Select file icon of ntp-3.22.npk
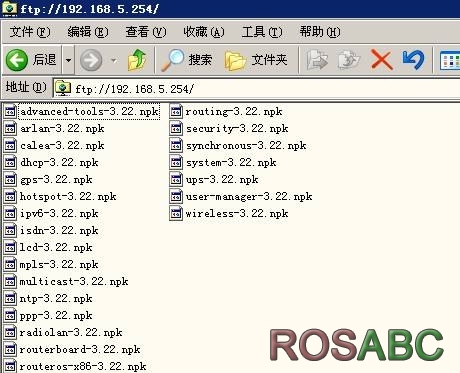Image resolution: width=460 pixels, height=373 pixels. (x=10, y=298)
